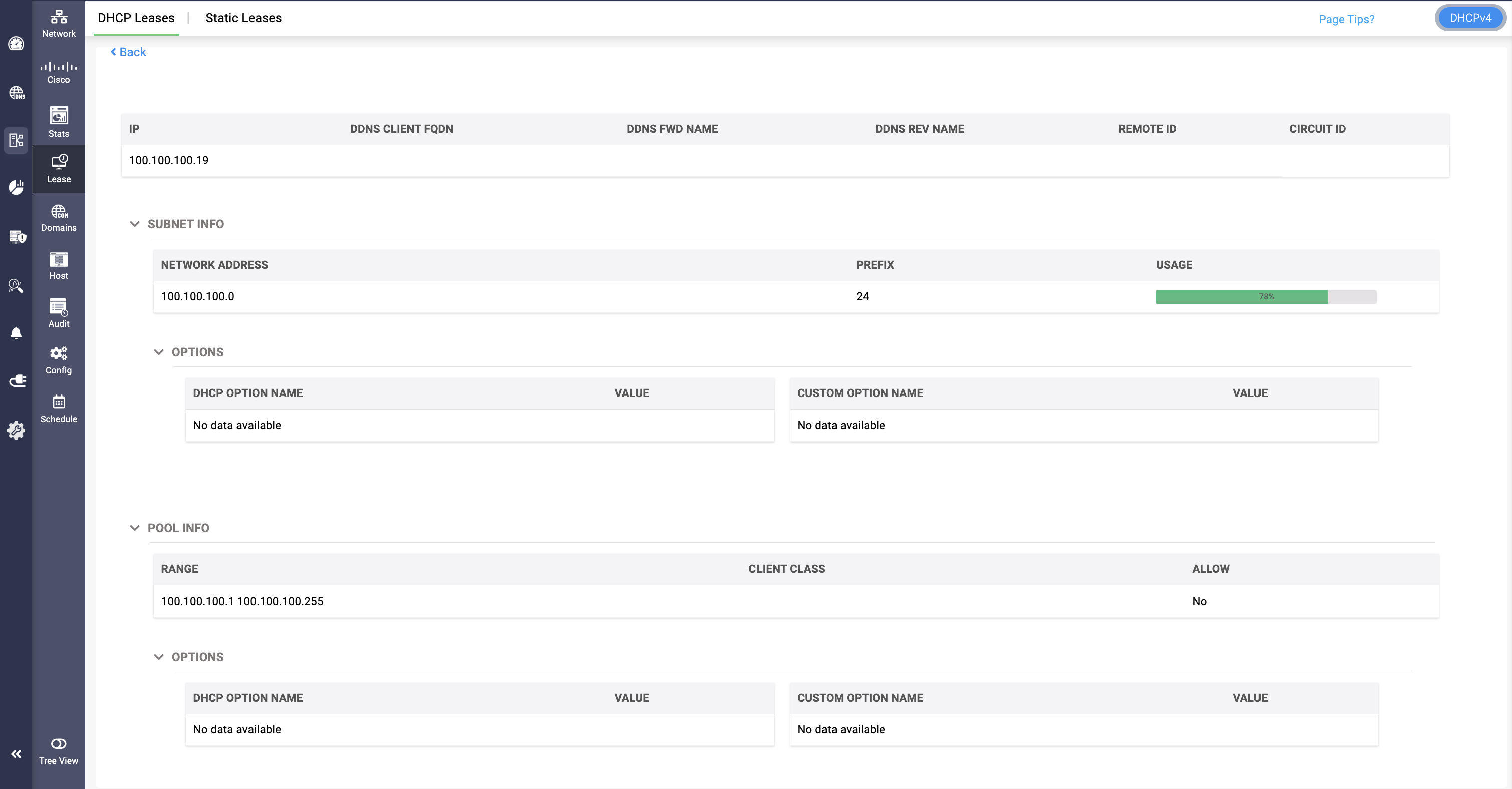Image resolution: width=1512 pixels, height=789 pixels.
Task: Go Back to the leases list
Action: (129, 52)
